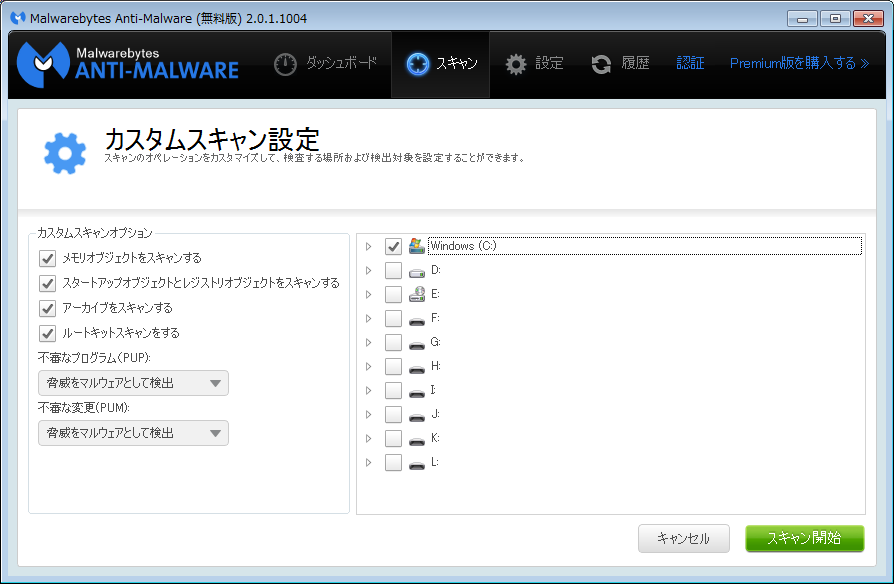Expand the K: drive tree node
The width and height of the screenshot is (894, 584).
[369, 438]
